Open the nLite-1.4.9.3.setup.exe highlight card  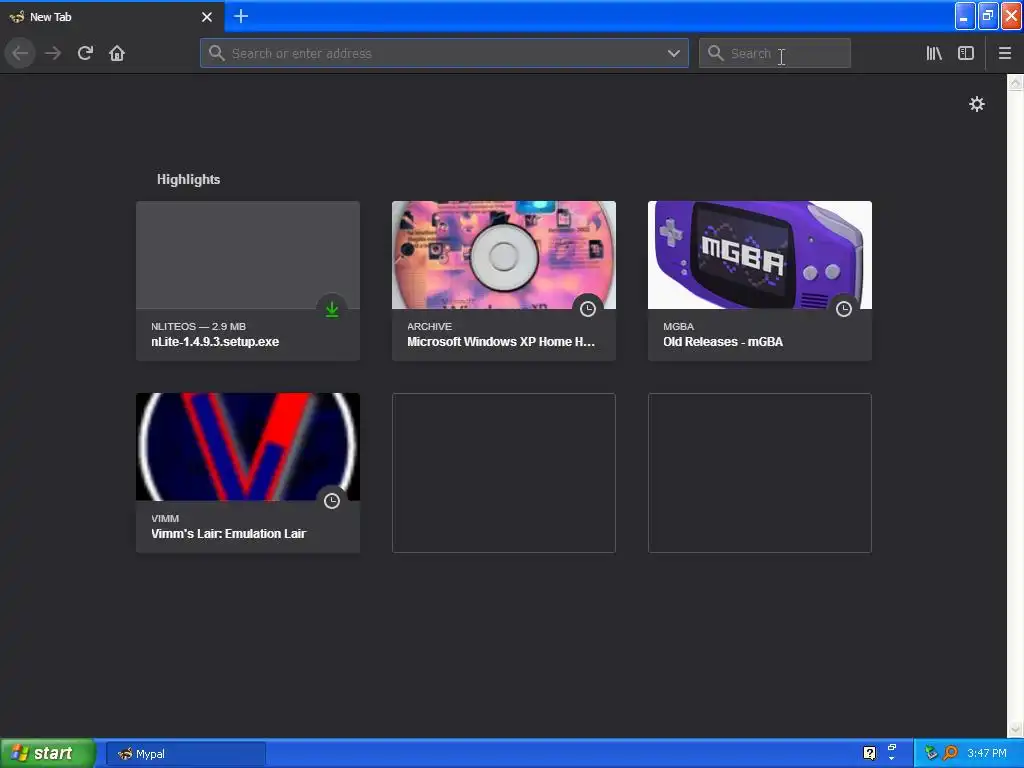pyautogui.click(x=248, y=281)
